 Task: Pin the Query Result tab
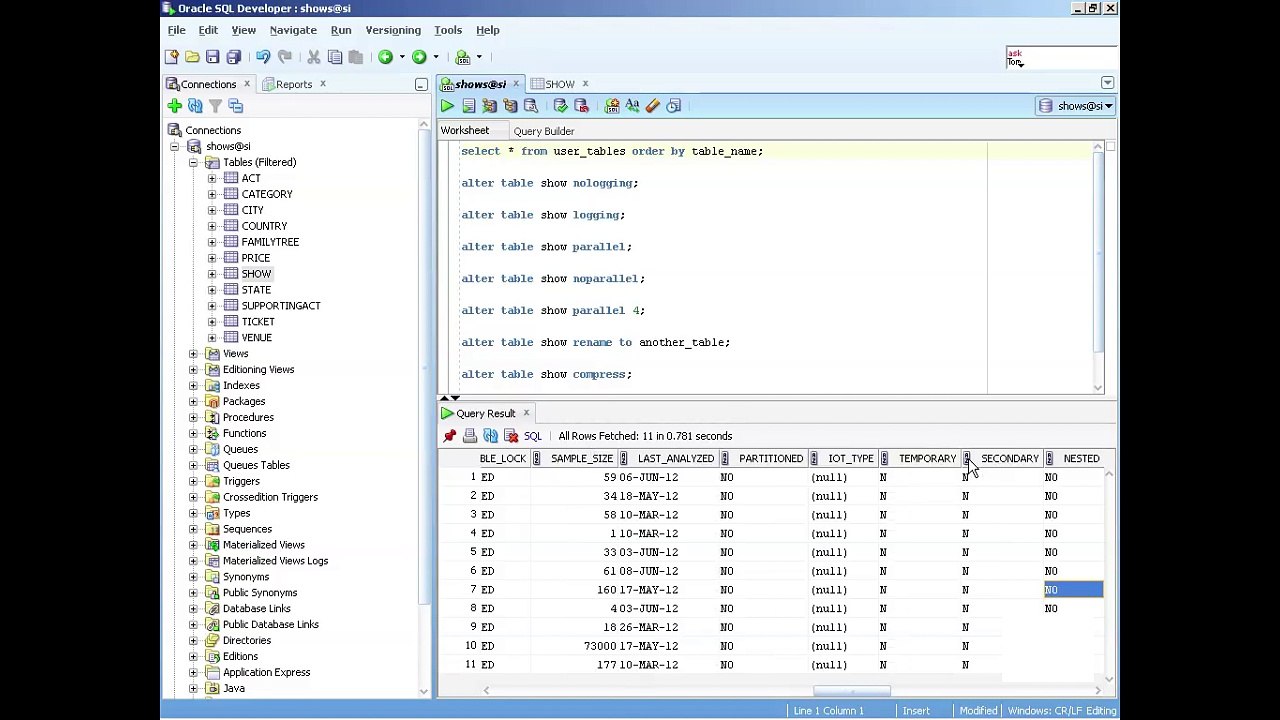click(x=450, y=436)
